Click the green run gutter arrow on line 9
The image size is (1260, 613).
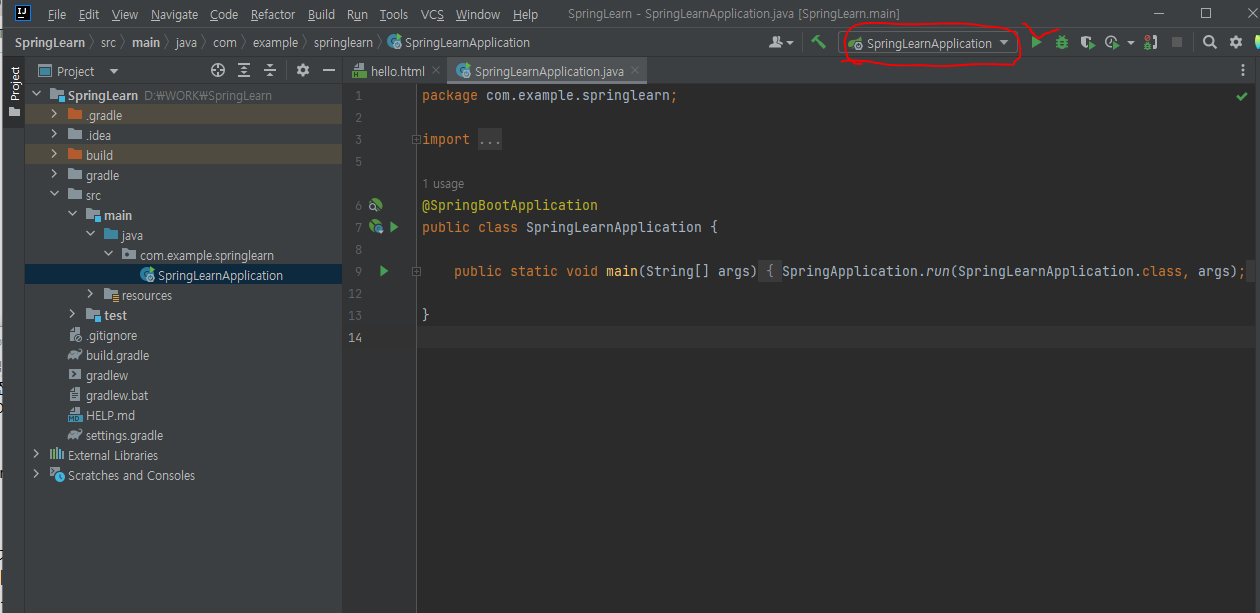pyautogui.click(x=384, y=271)
